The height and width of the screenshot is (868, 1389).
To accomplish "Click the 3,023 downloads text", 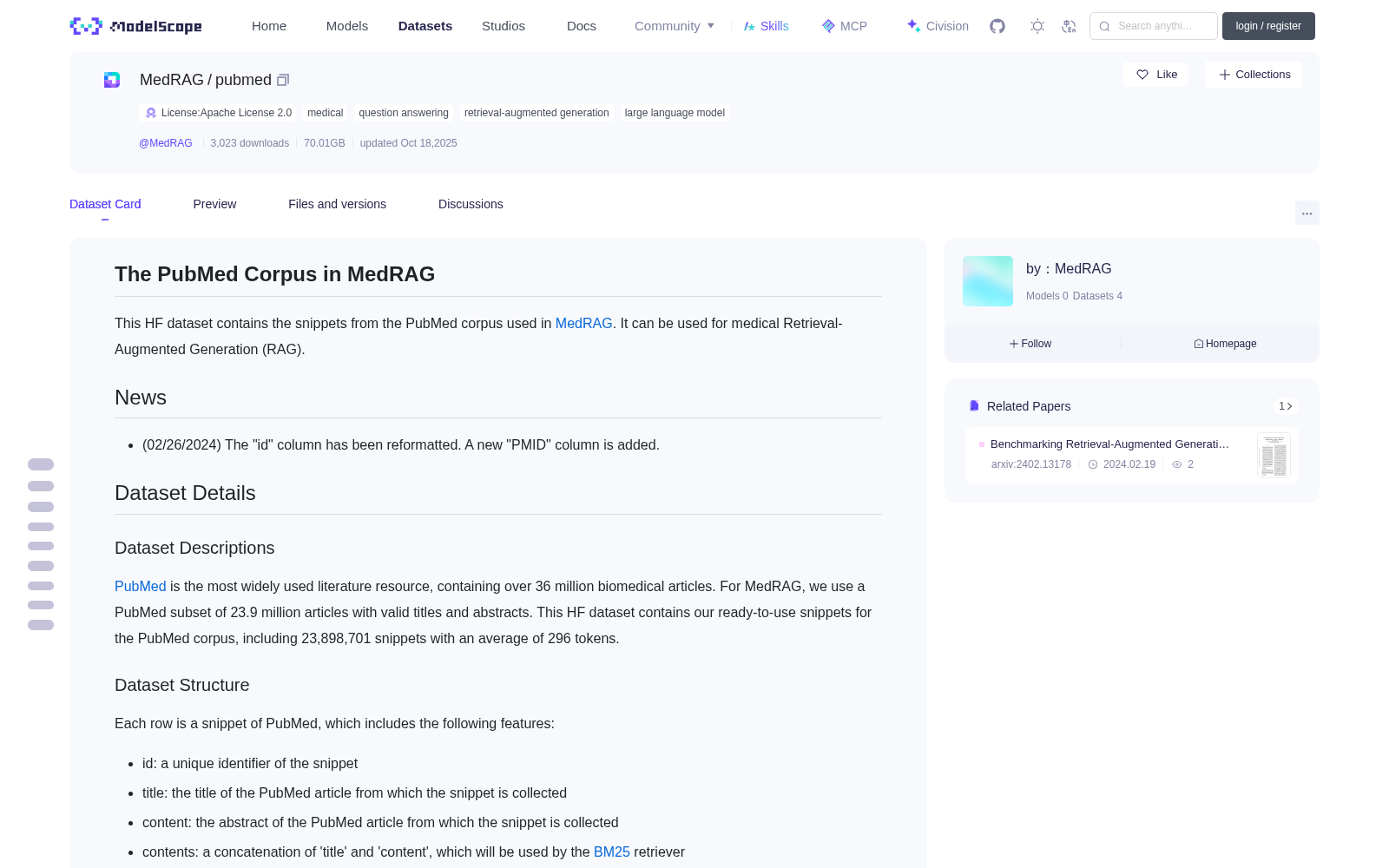I will pyautogui.click(x=249, y=143).
